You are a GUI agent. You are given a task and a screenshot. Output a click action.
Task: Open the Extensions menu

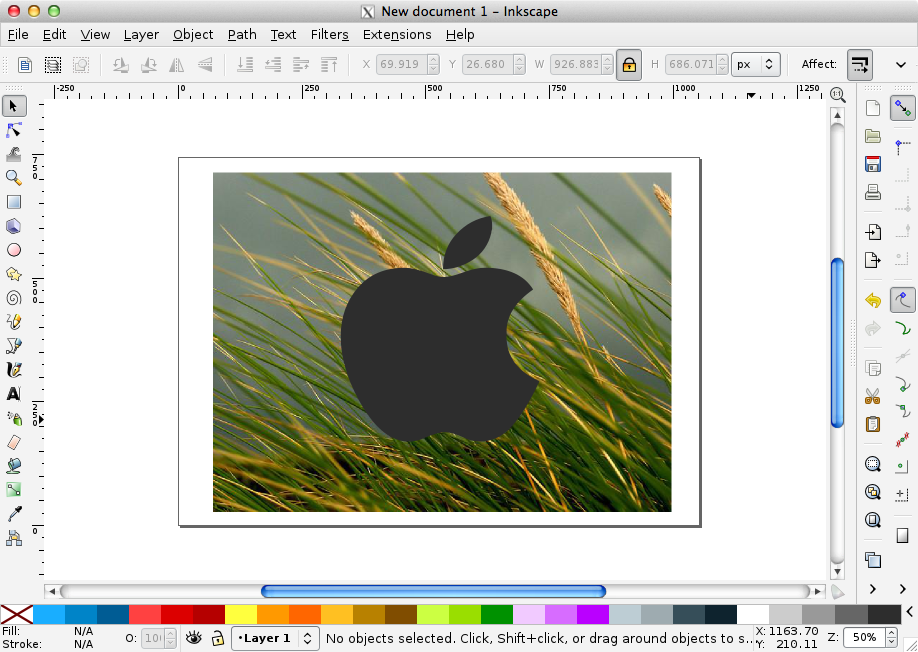(397, 34)
